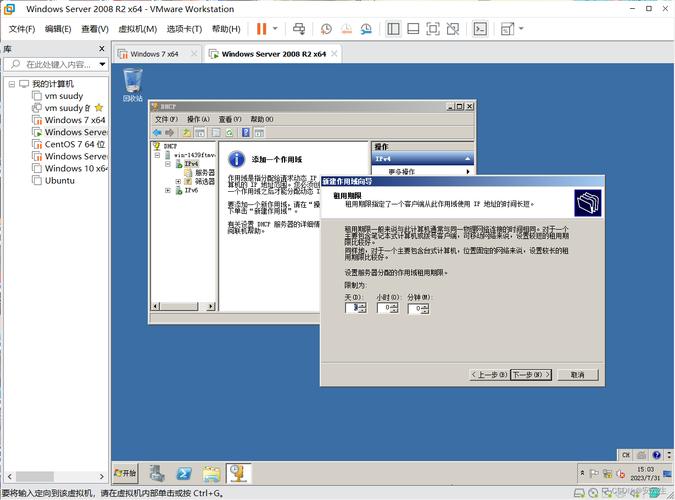
Task: Open the 虚拟机(M) menu
Action: (x=138, y=29)
